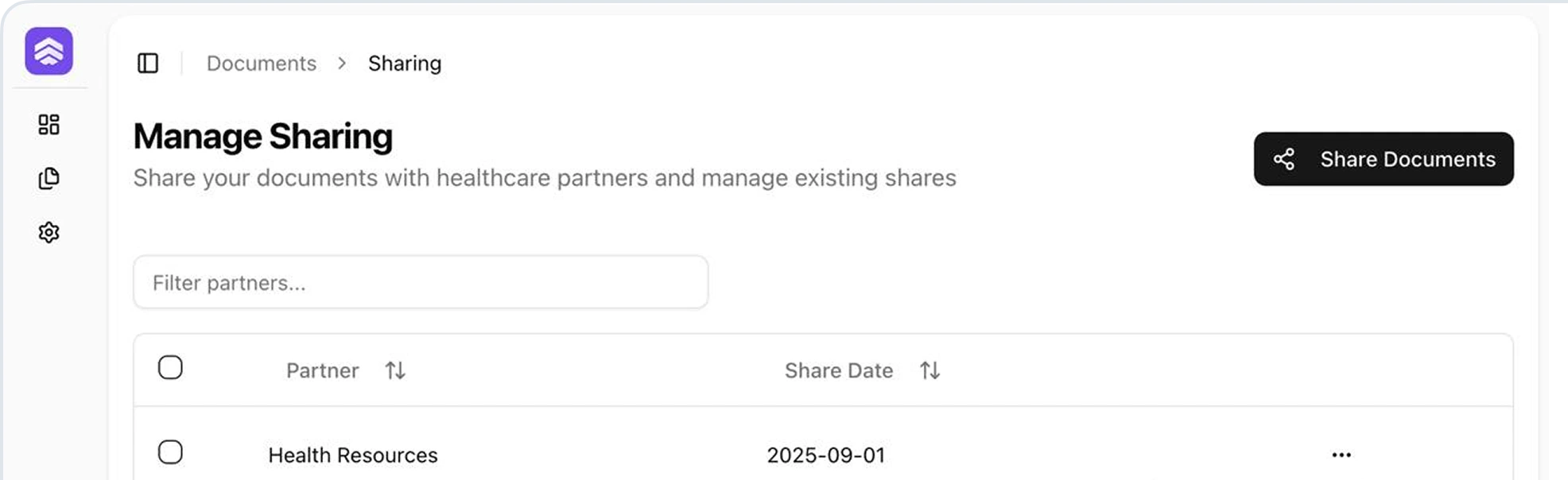Open the three-dot menu for Health Resources
Screen dimensions: 1568x480
point(1341,455)
